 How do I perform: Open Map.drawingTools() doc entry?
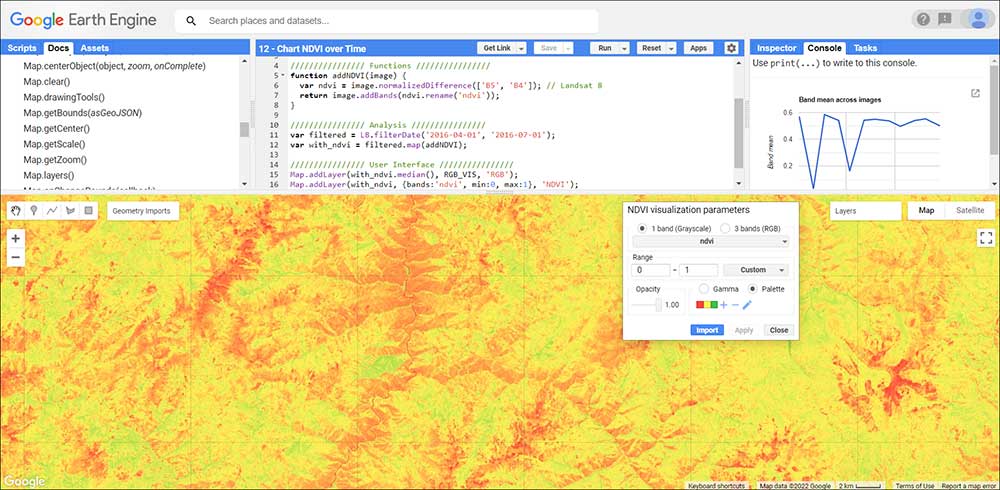pos(64,97)
